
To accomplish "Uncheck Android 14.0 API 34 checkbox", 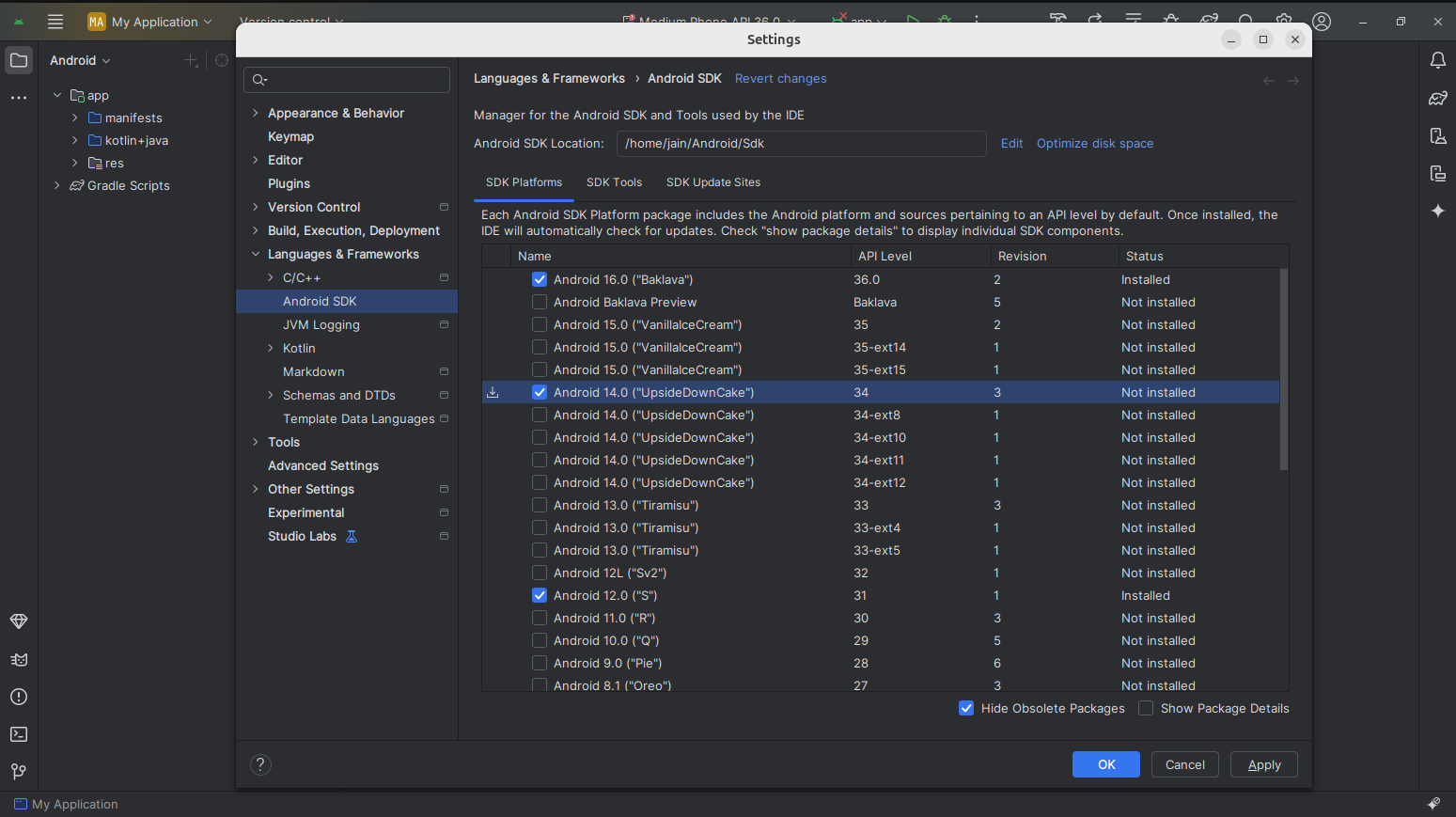I will click(x=540, y=392).
